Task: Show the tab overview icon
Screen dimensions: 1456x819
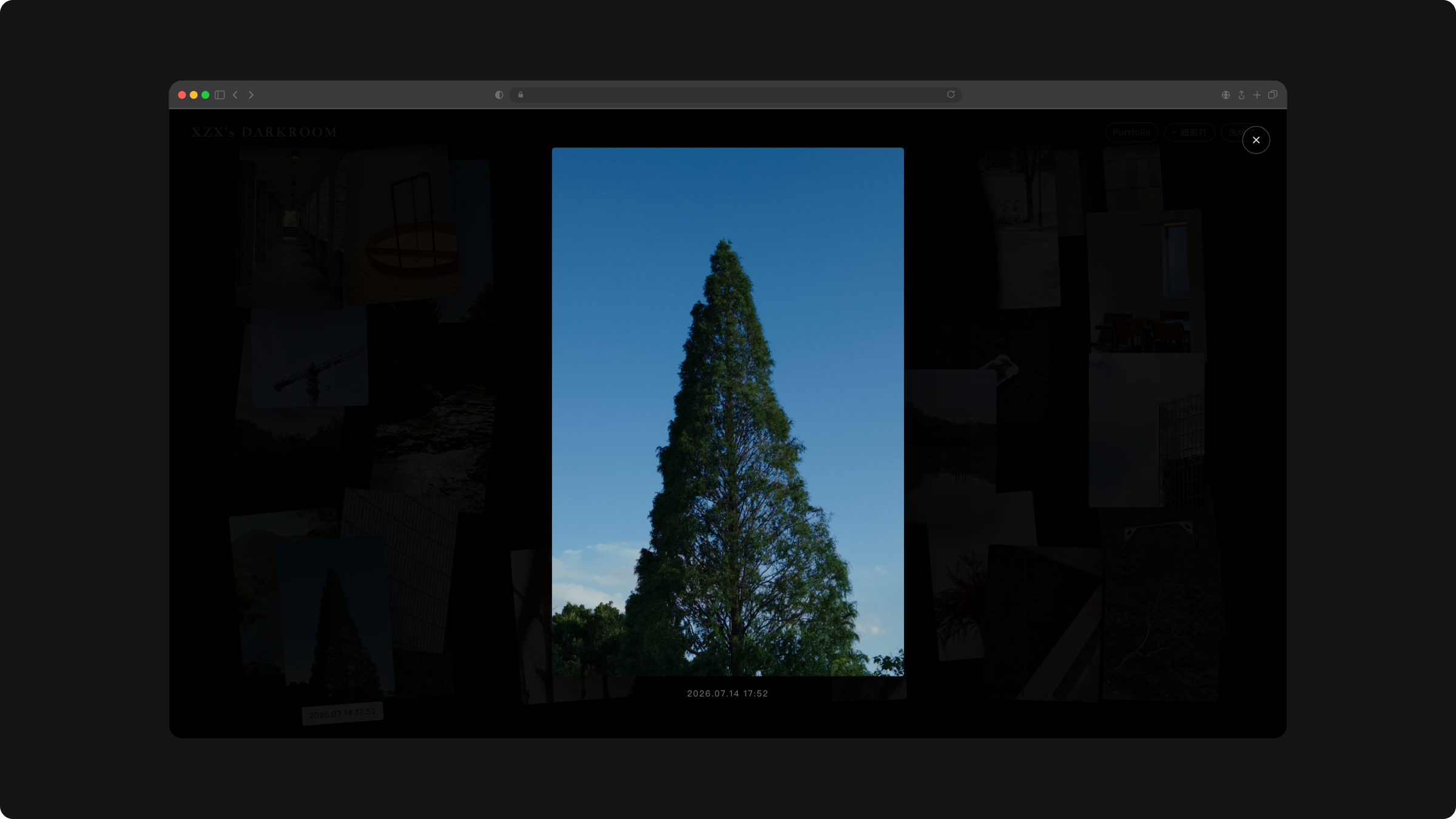Action: coord(1273,95)
